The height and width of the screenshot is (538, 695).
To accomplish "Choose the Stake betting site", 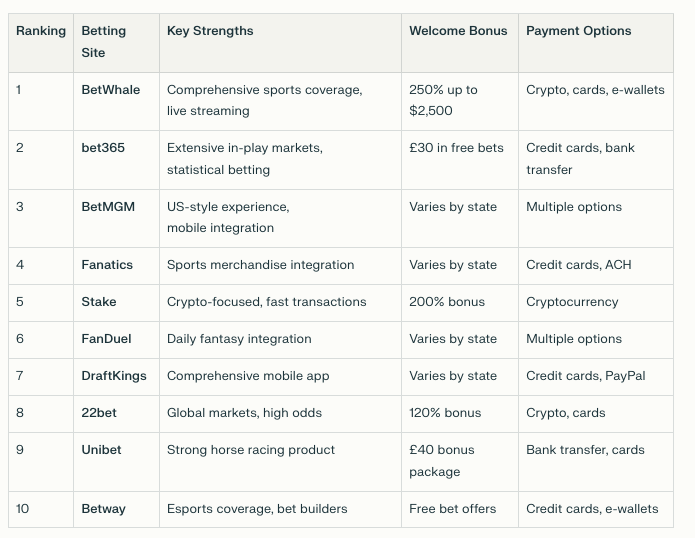I will coord(98,302).
